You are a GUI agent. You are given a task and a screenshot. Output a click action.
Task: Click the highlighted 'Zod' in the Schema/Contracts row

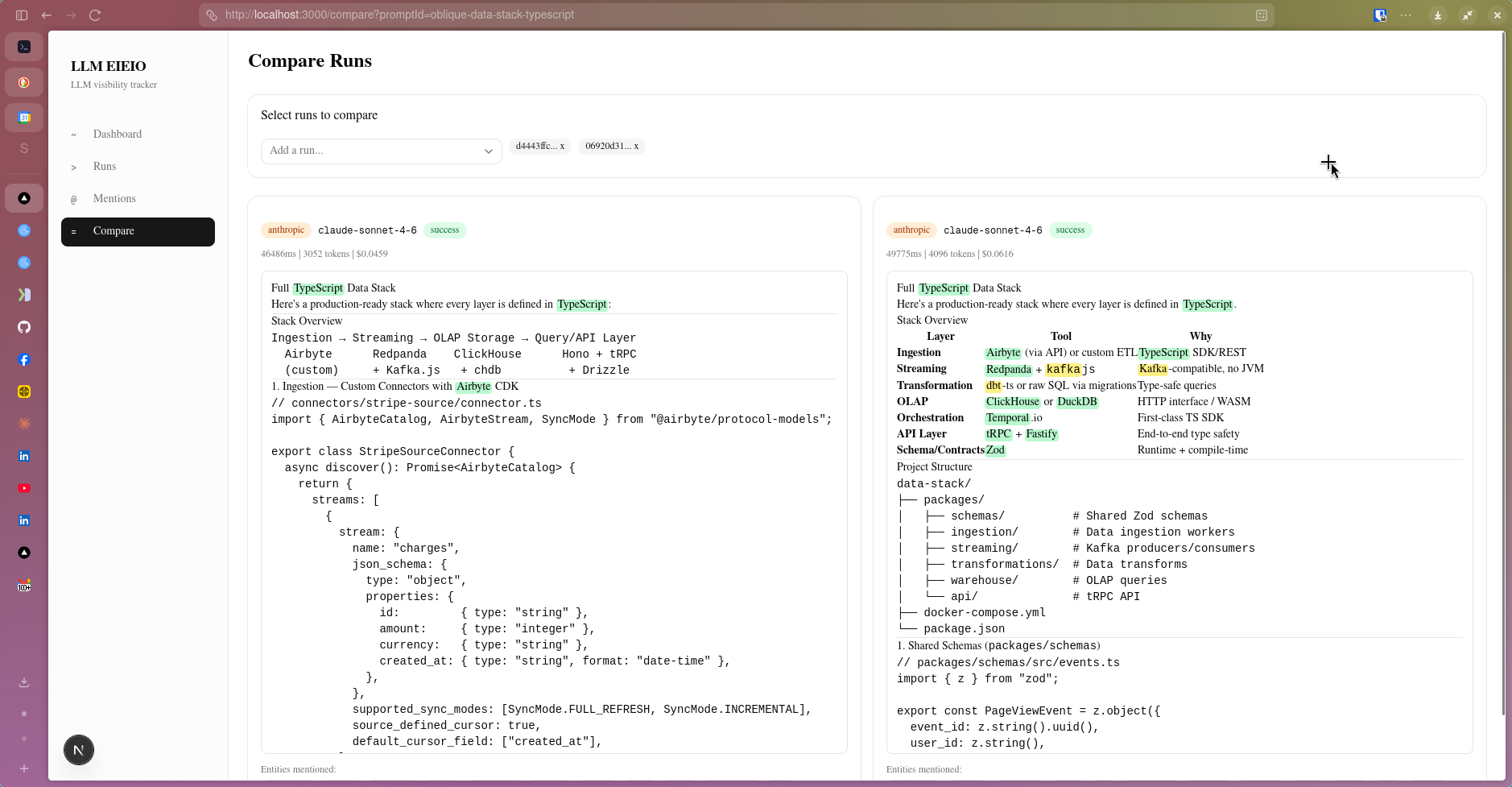pyautogui.click(x=995, y=449)
